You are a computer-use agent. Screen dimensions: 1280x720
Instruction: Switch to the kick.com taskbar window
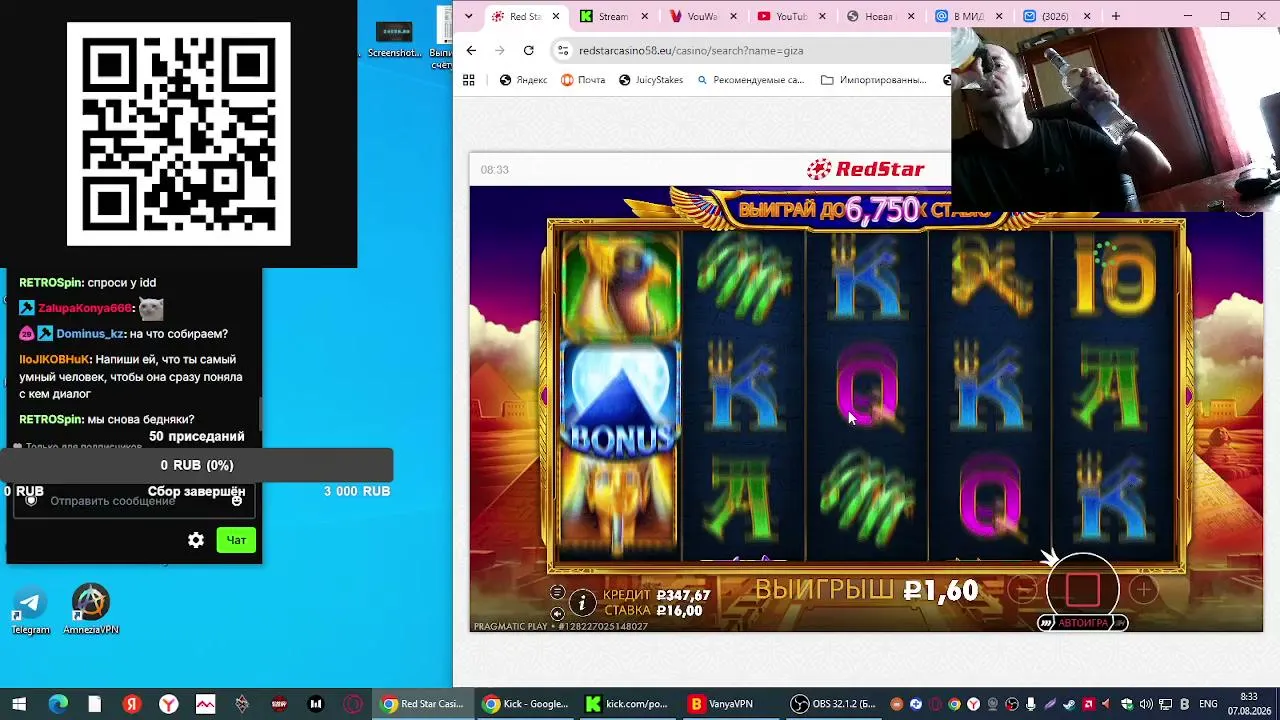pos(626,704)
